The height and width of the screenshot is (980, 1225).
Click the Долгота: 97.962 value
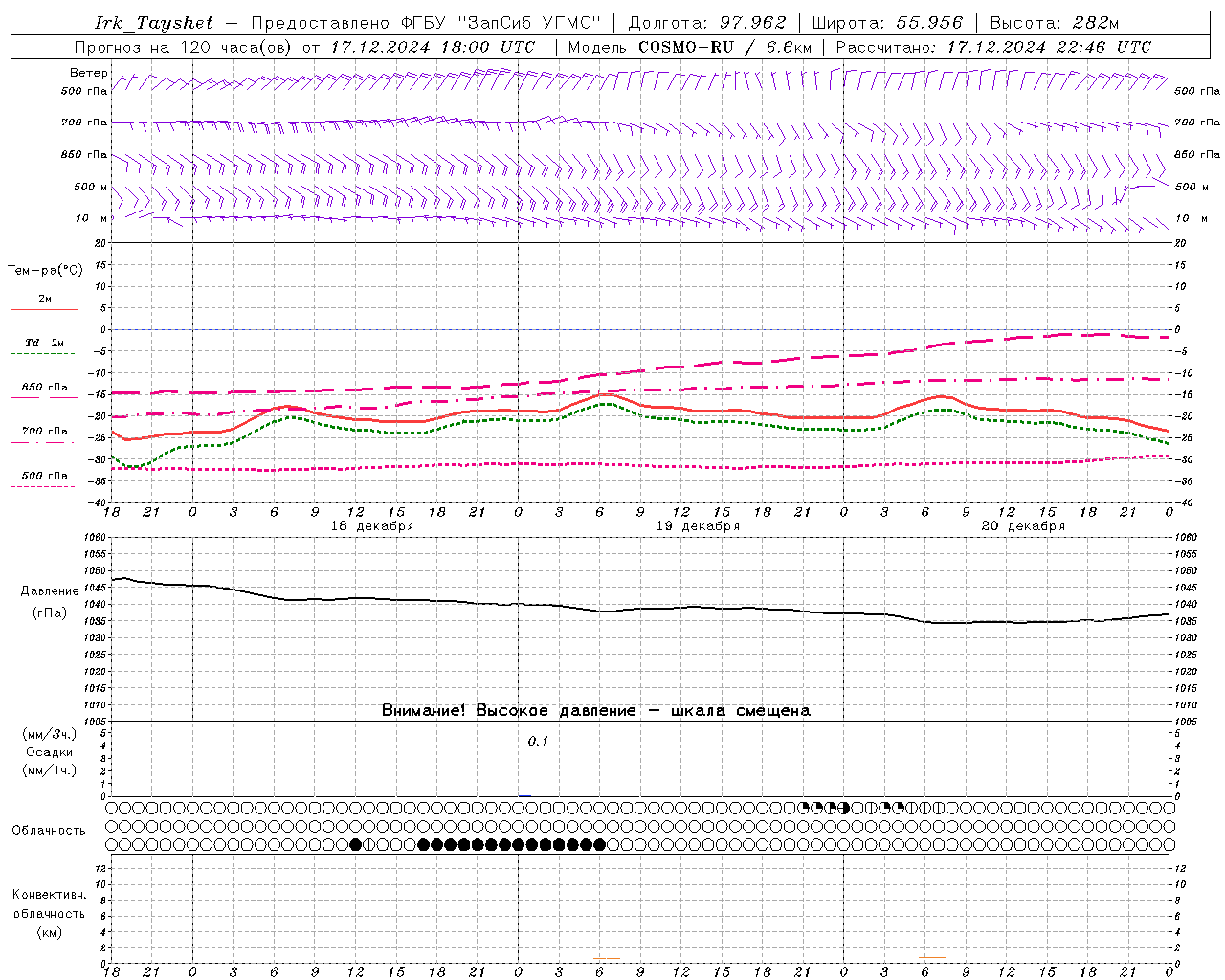click(x=707, y=23)
